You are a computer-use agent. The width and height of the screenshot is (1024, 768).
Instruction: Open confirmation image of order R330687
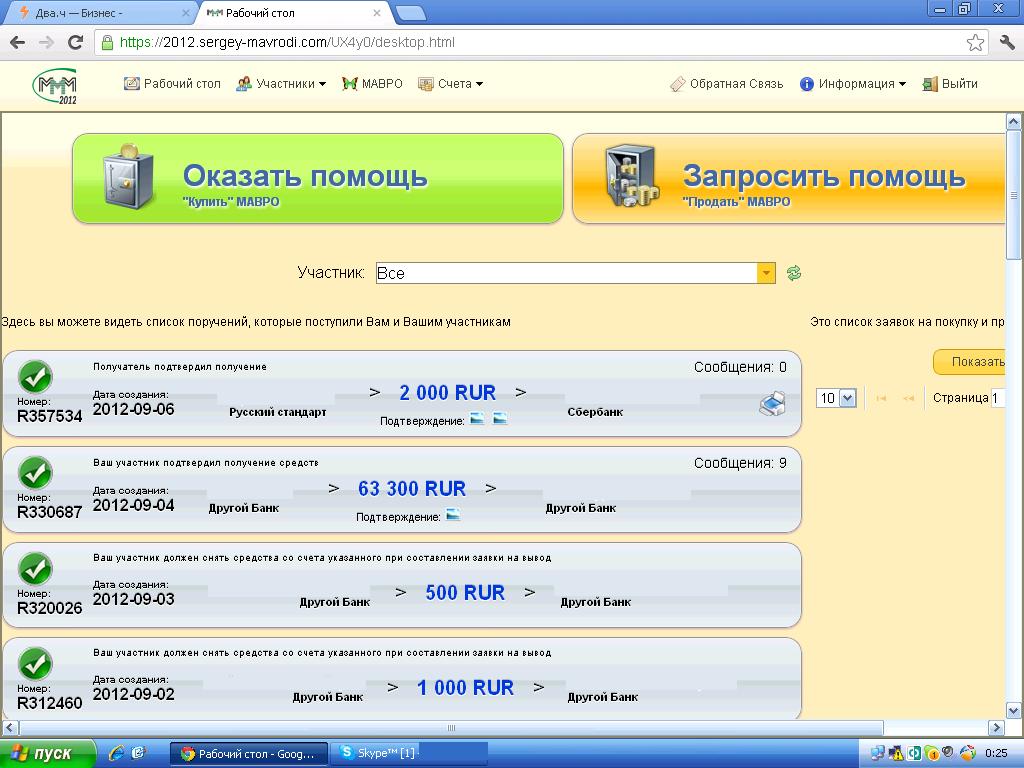(x=453, y=515)
